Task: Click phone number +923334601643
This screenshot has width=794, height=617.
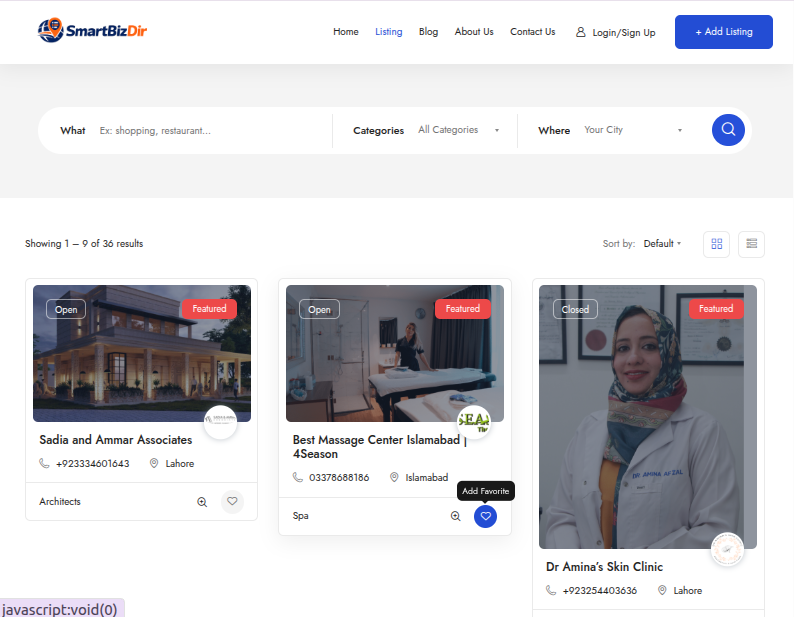Action: [x=93, y=464]
